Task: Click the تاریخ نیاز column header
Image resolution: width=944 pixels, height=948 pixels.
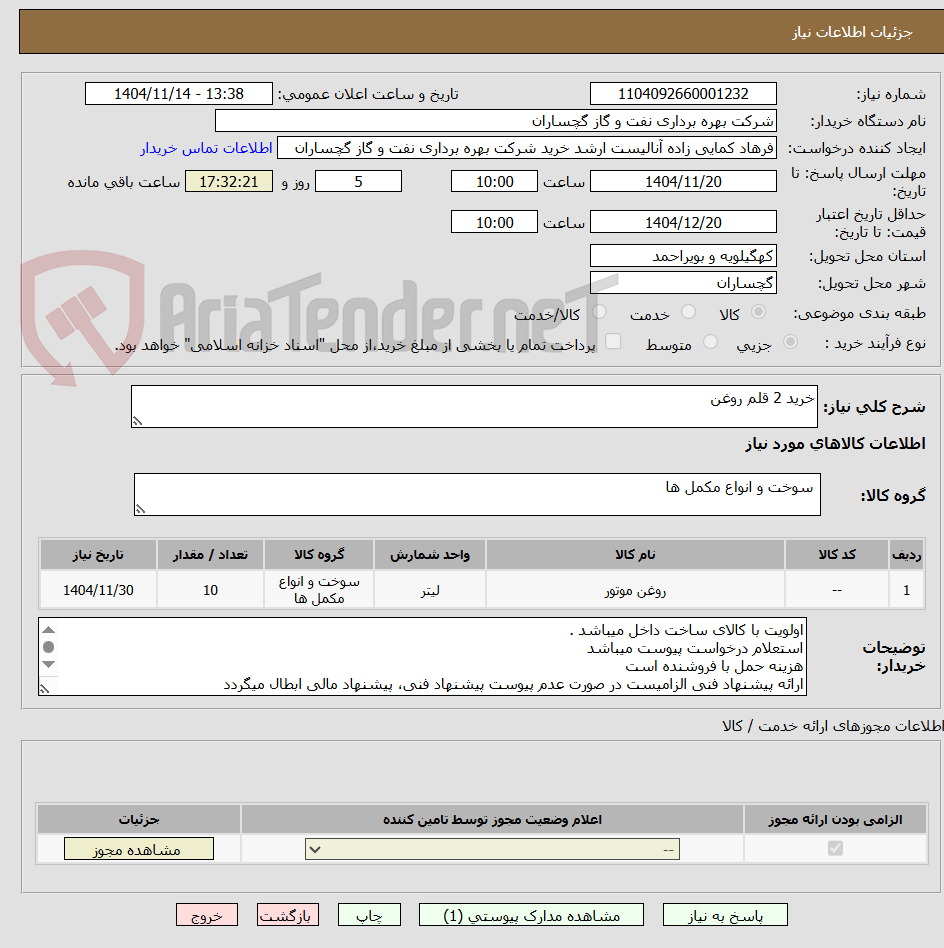Action: tap(99, 554)
